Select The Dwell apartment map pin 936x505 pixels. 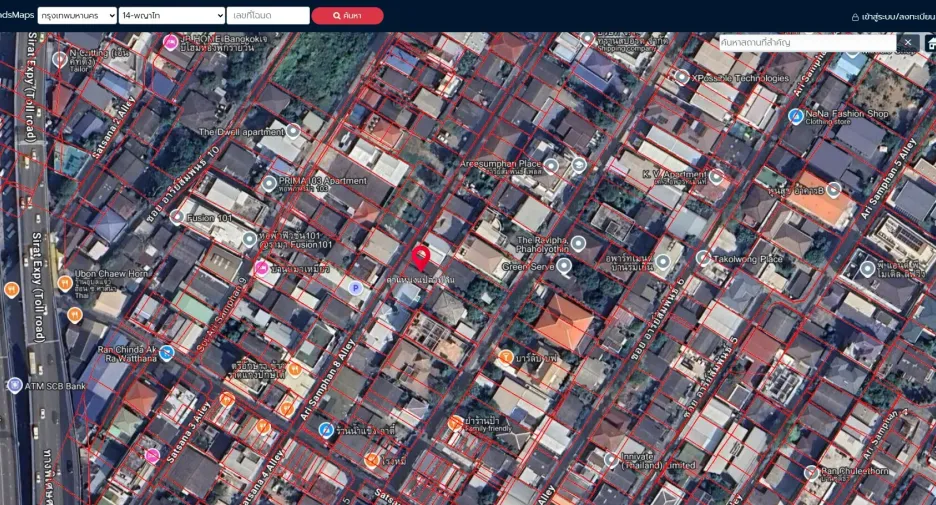pos(292,131)
